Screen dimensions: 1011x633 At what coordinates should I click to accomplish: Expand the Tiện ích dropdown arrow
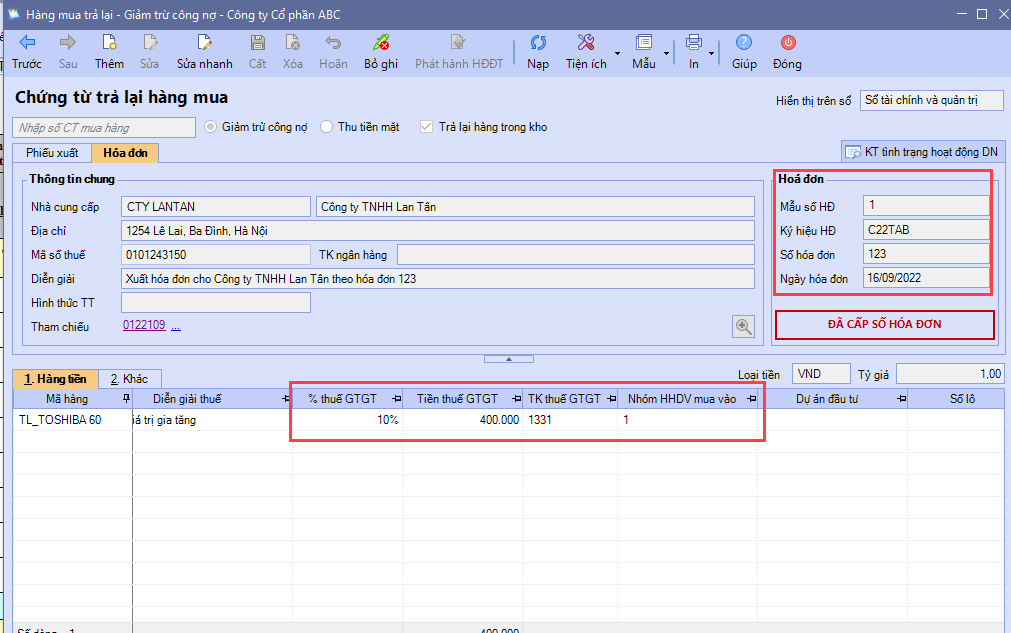tap(617, 52)
